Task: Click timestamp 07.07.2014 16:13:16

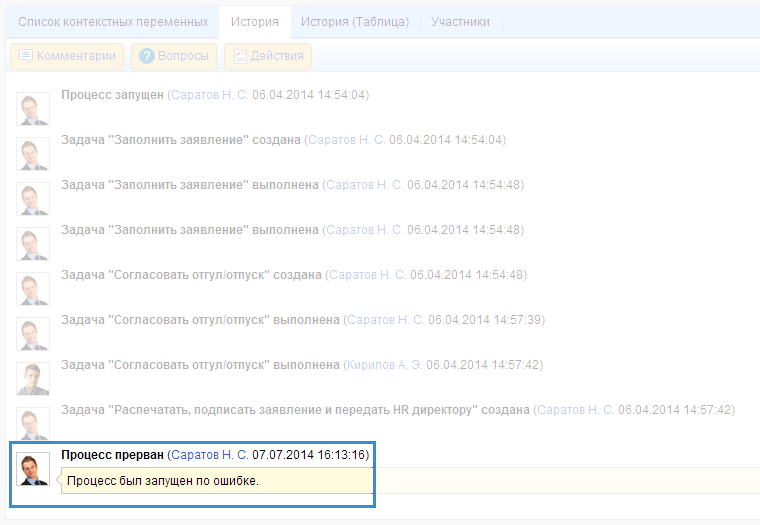Action: [x=308, y=455]
